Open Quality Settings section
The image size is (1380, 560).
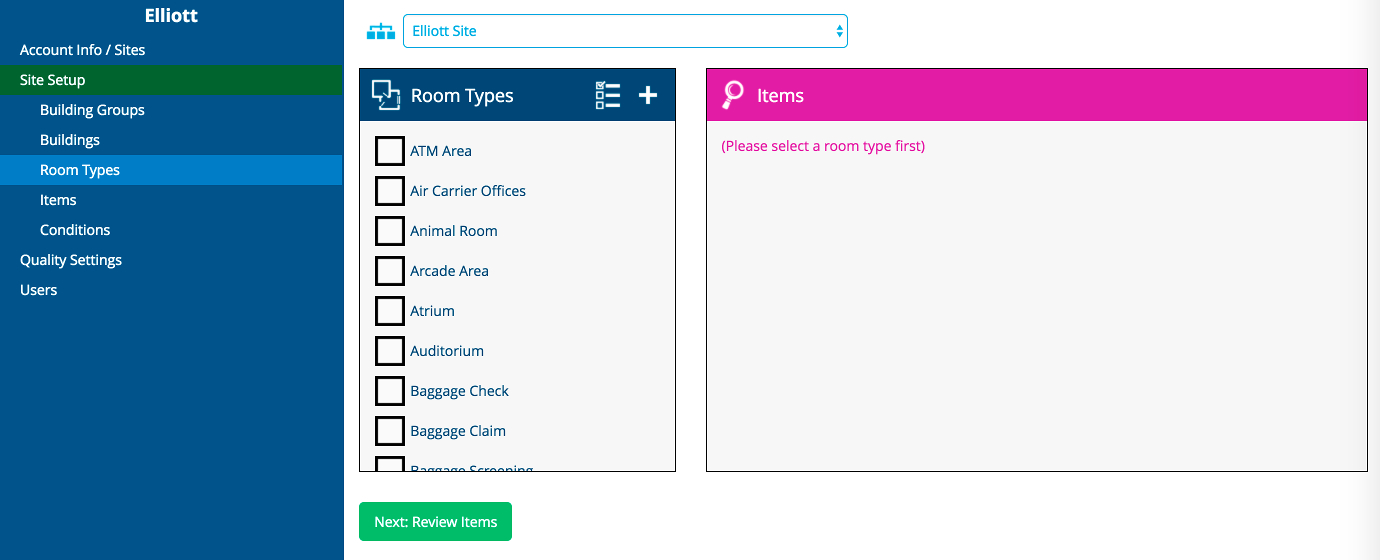(71, 260)
